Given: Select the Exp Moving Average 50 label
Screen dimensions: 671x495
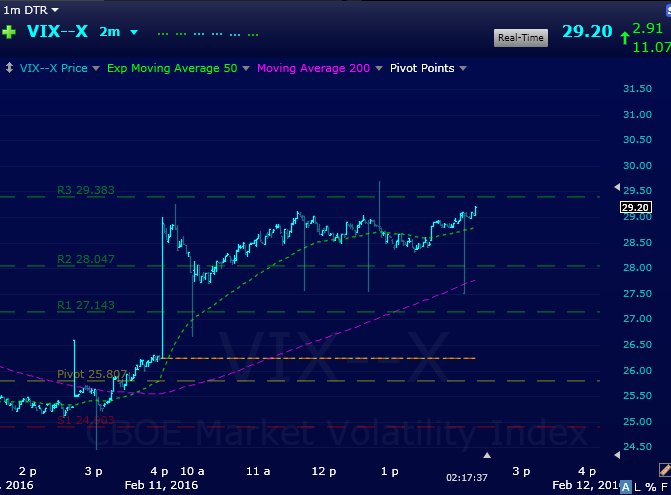Looking at the screenshot, I should tap(172, 68).
